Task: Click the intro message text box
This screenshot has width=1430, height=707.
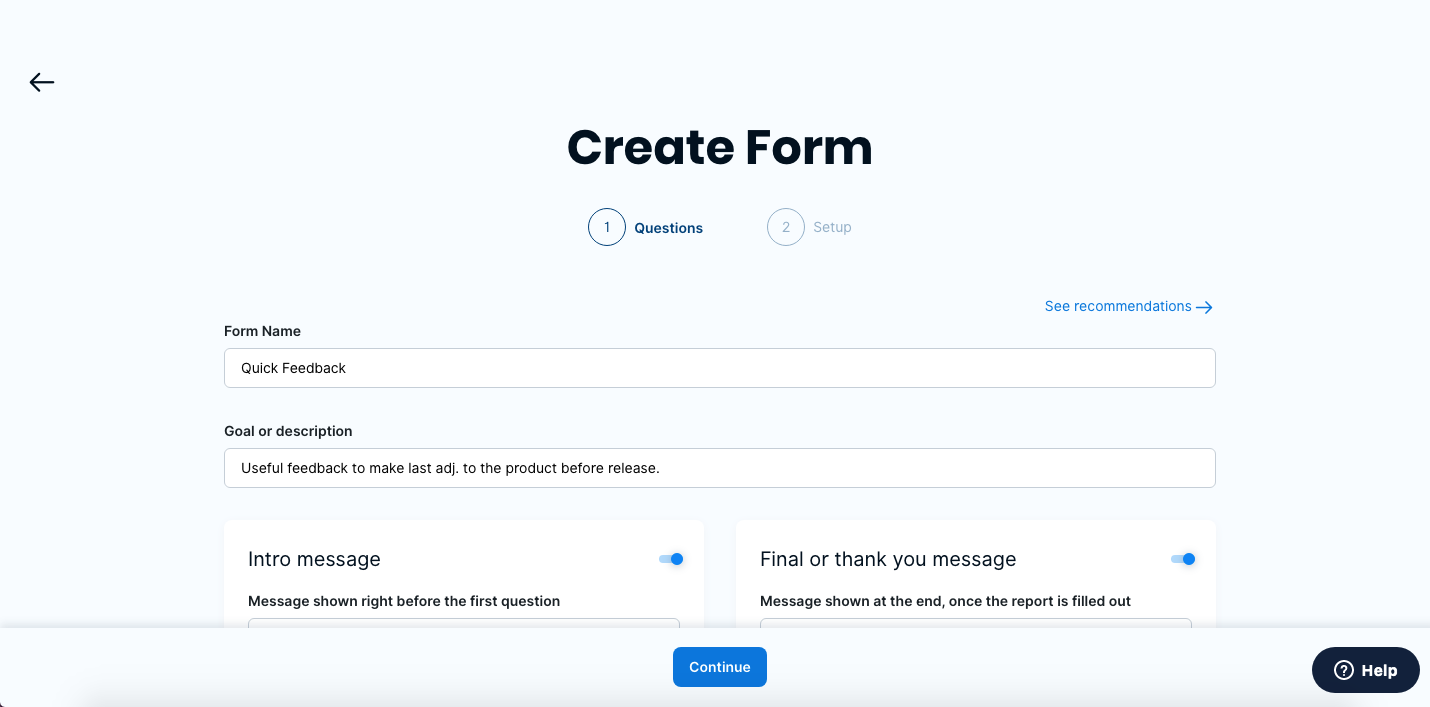Action: coord(464,623)
